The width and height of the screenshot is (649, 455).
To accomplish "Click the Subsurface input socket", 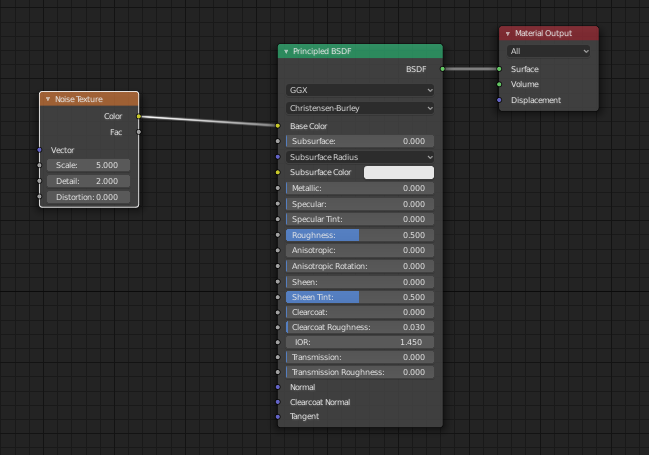I will point(278,141).
